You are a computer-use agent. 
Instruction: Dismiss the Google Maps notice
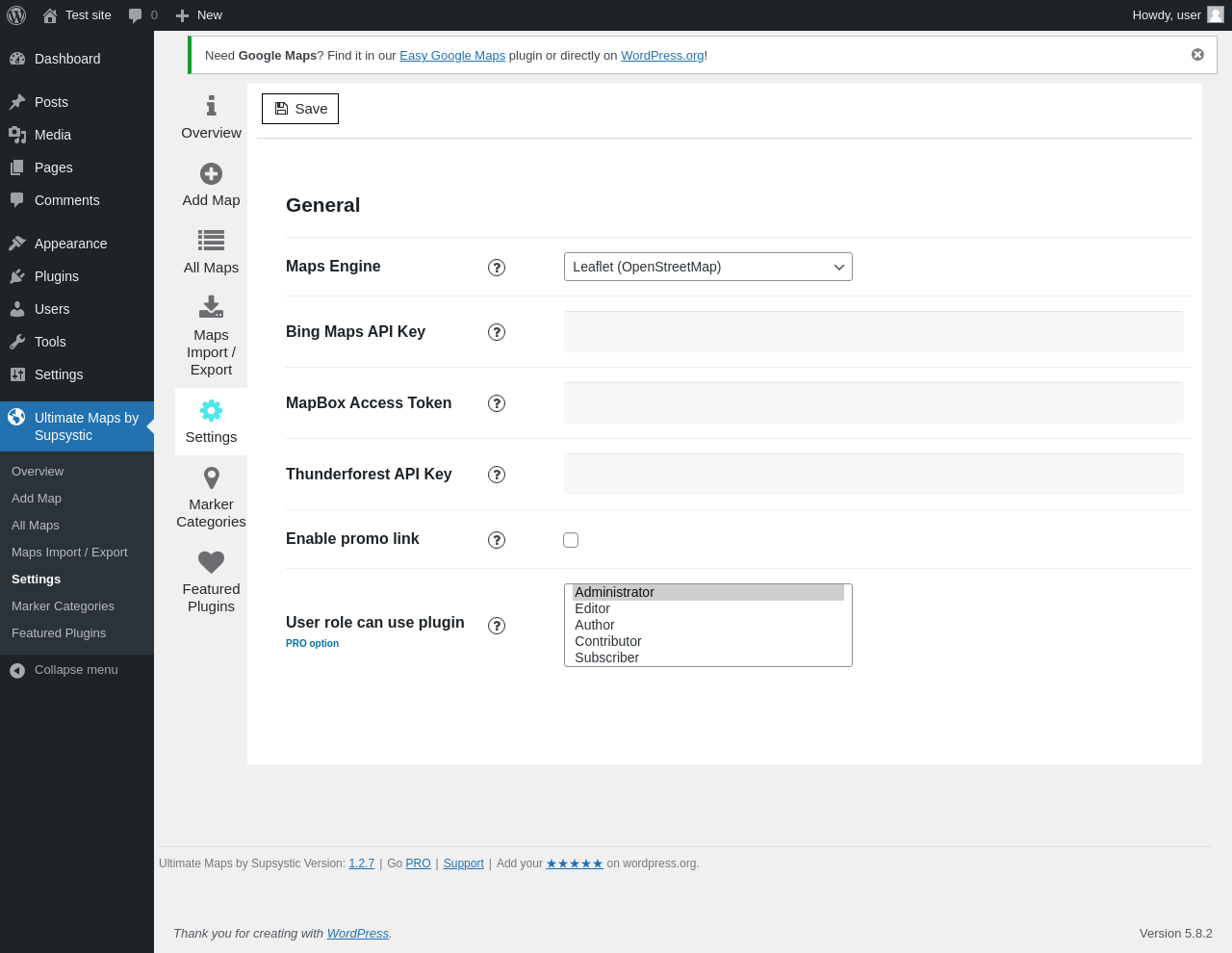tap(1197, 55)
